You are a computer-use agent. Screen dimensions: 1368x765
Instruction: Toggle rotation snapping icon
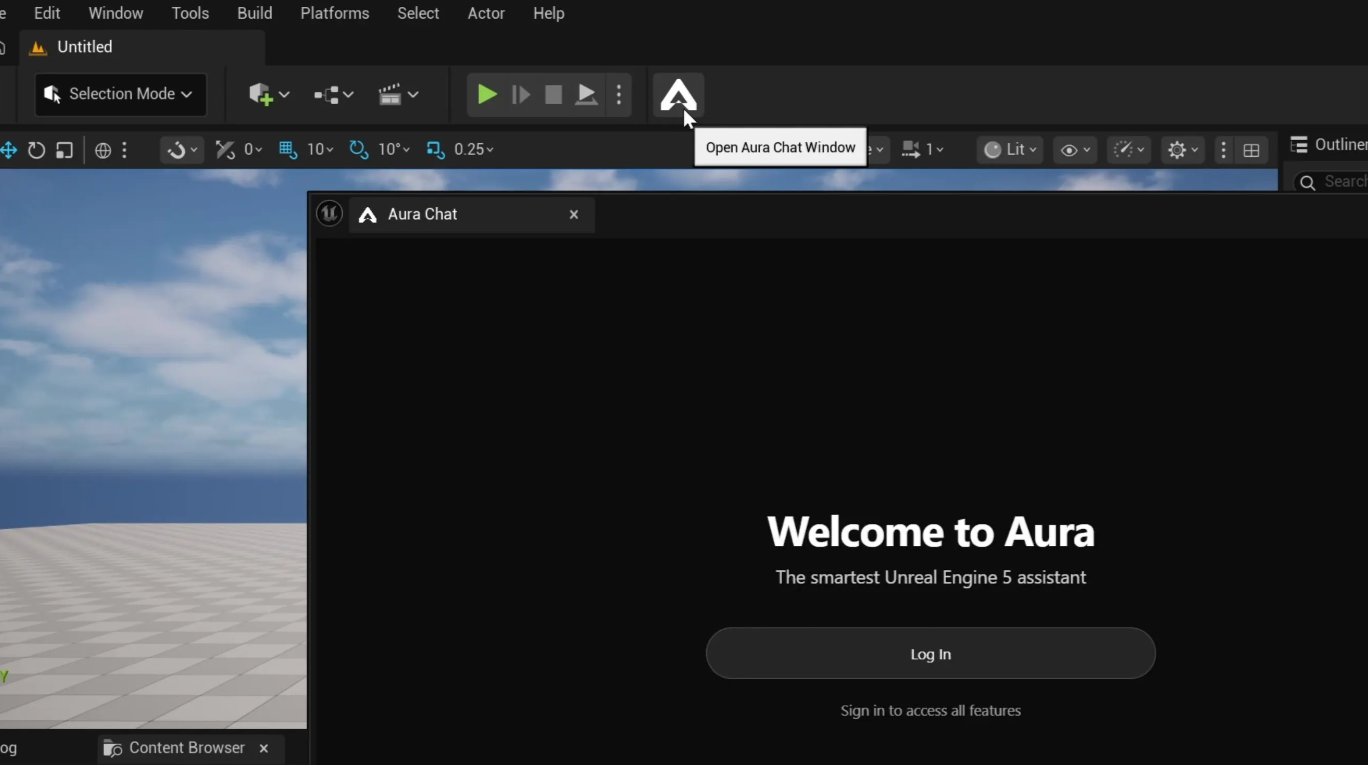point(358,149)
